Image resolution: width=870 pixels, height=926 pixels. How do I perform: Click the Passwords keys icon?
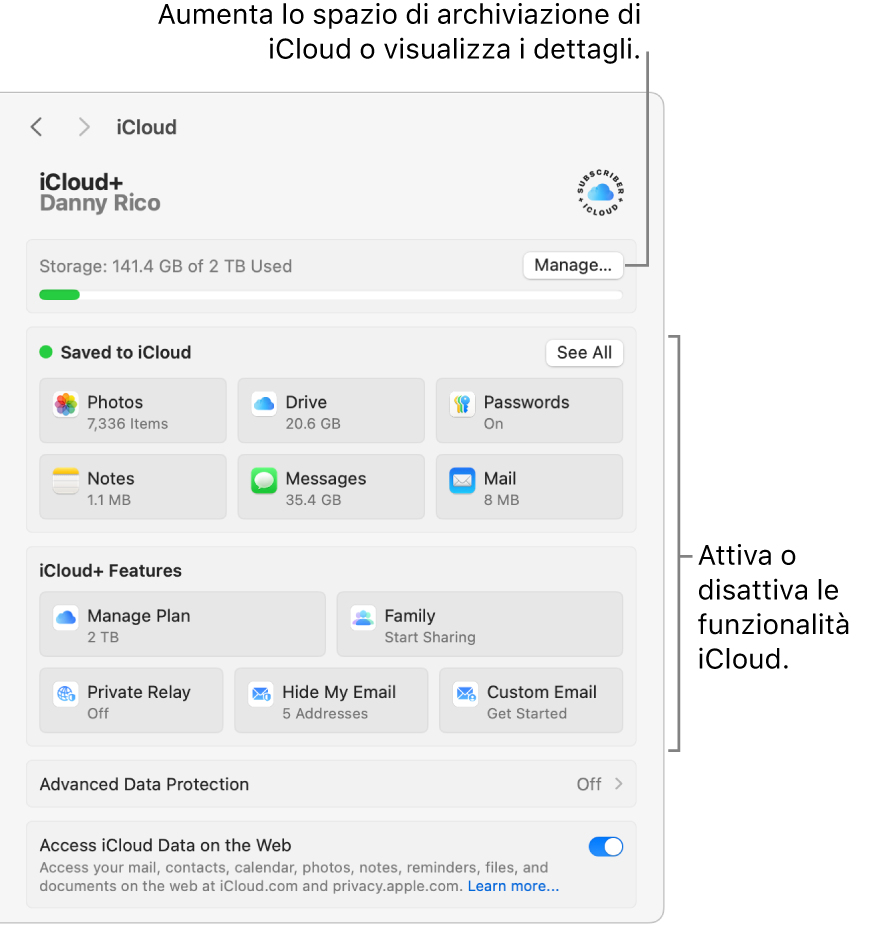pyautogui.click(x=462, y=405)
